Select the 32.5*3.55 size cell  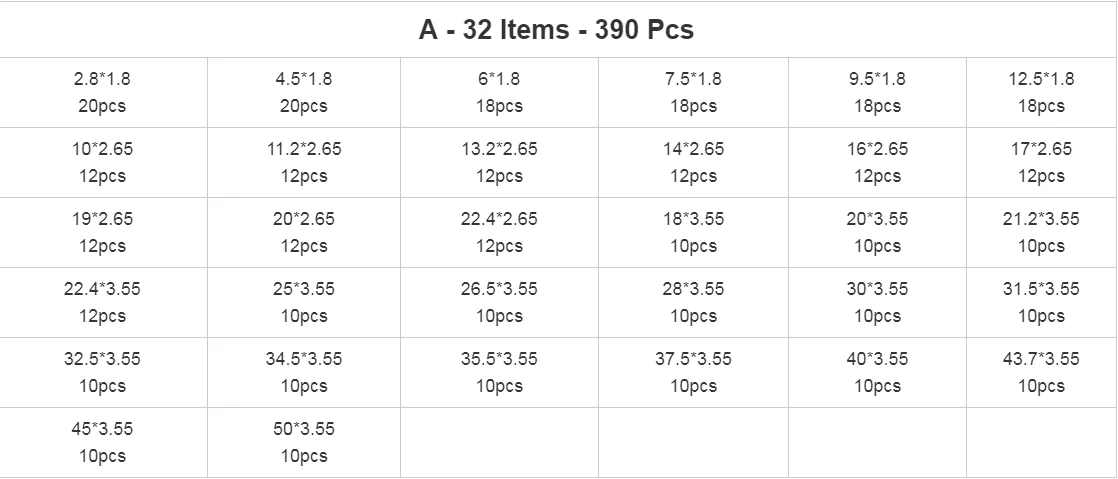click(x=102, y=372)
